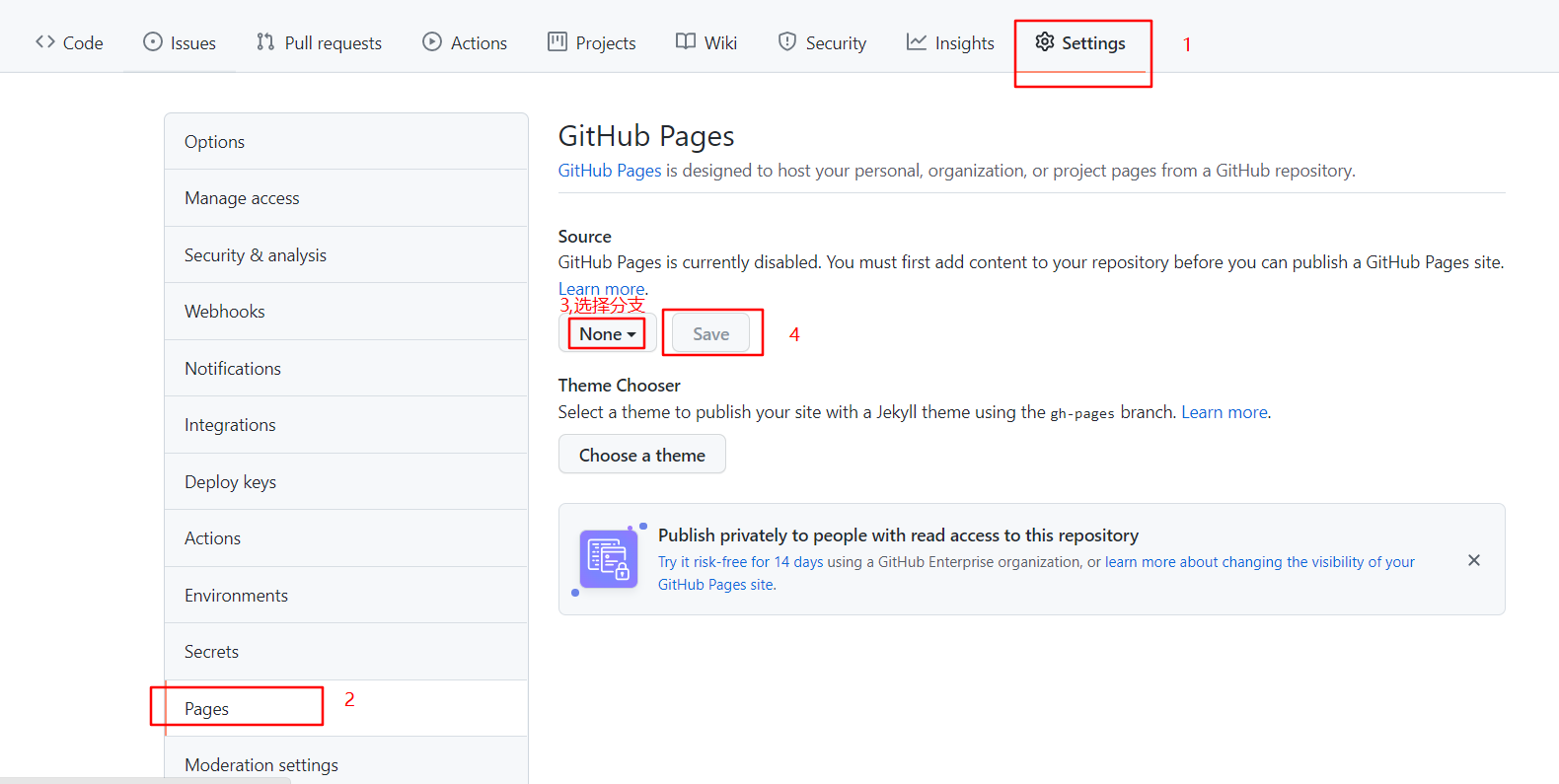1559x784 pixels.
Task: Click the Code tab icon
Action: 45,41
